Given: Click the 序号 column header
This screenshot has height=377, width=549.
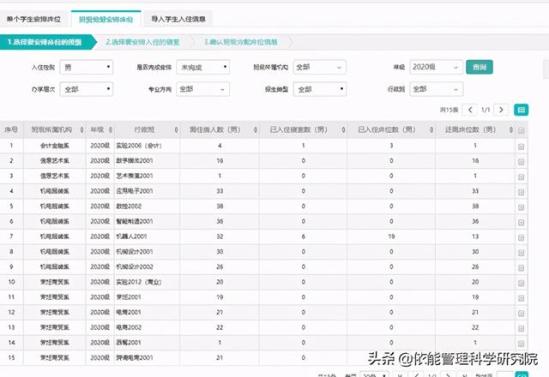Looking at the screenshot, I should [x=11, y=130].
